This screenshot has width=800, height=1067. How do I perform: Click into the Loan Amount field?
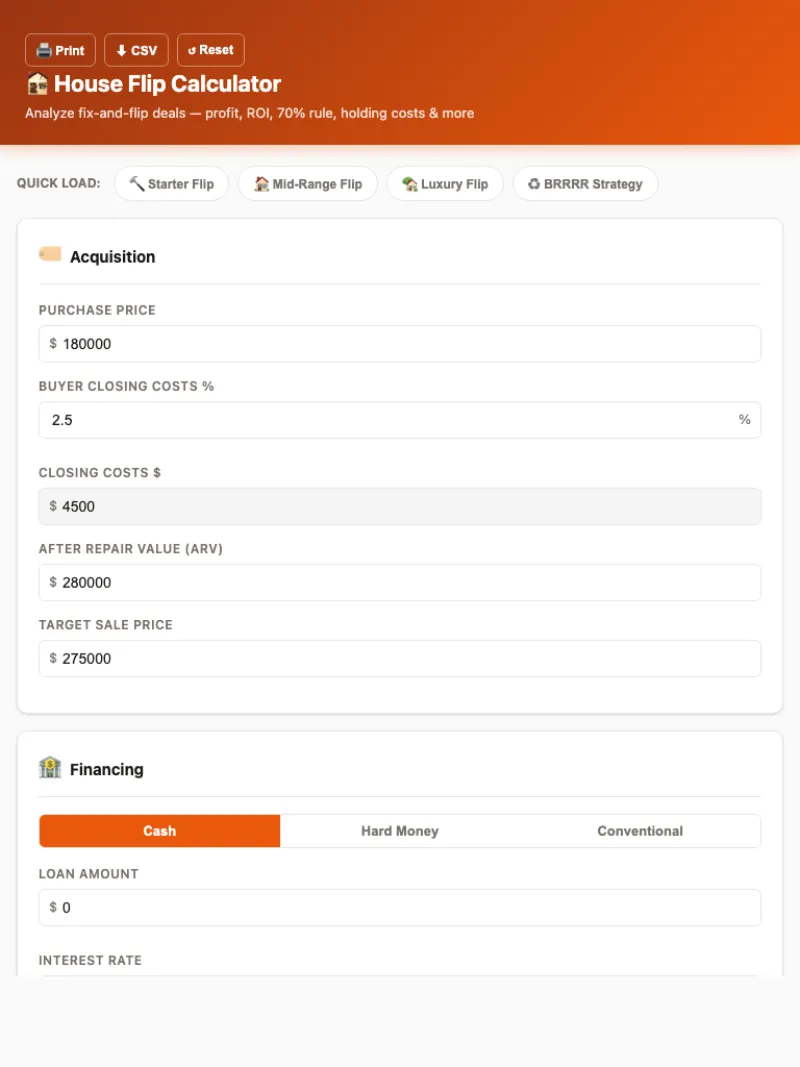pos(400,908)
